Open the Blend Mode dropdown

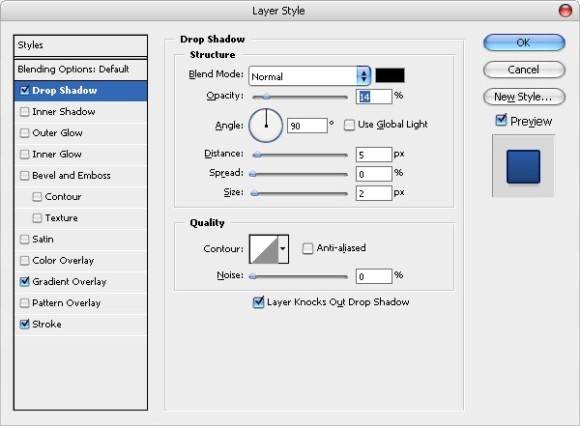(310, 76)
